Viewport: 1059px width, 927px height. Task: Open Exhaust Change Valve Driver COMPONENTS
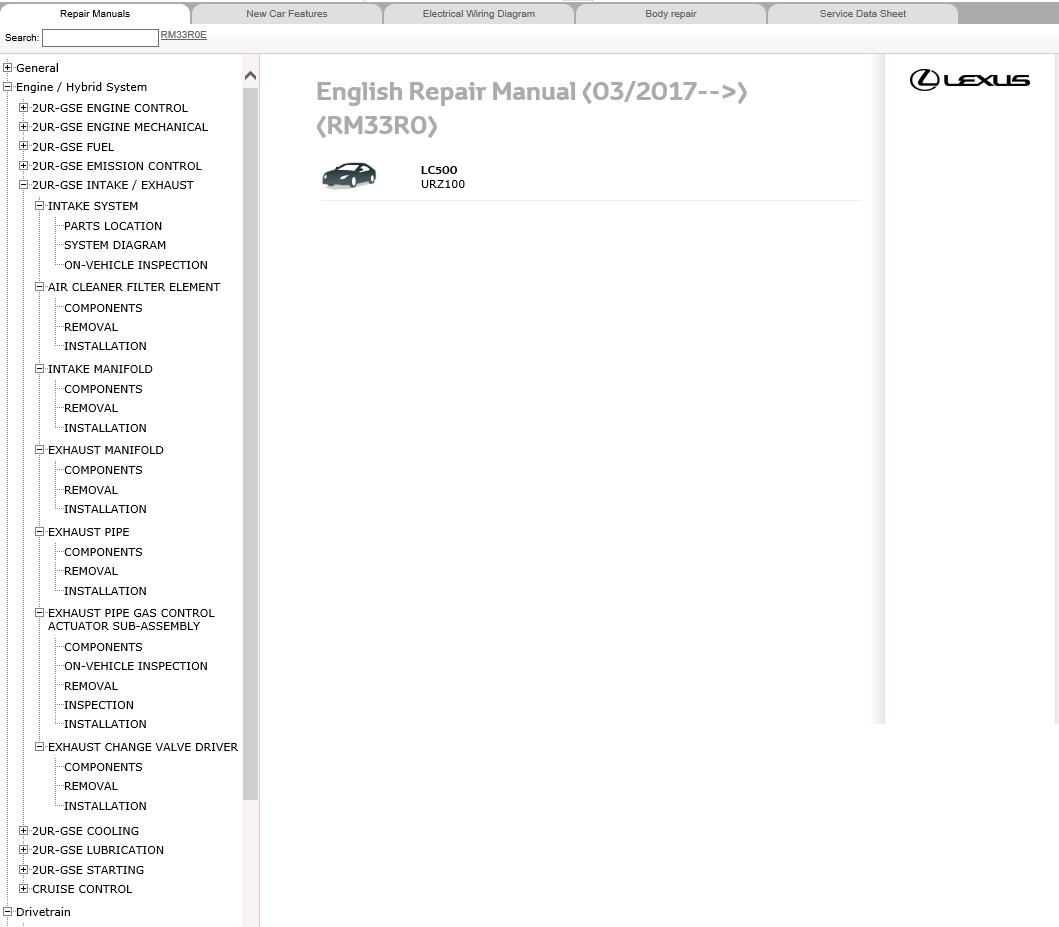coord(103,767)
